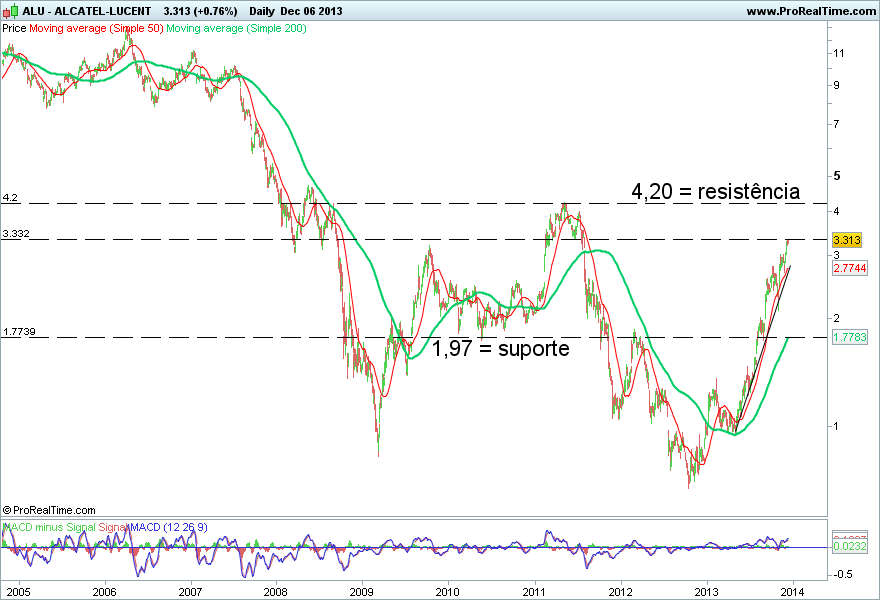Click the 2 price axis label
Screen dimensions: 880x600
point(837,318)
